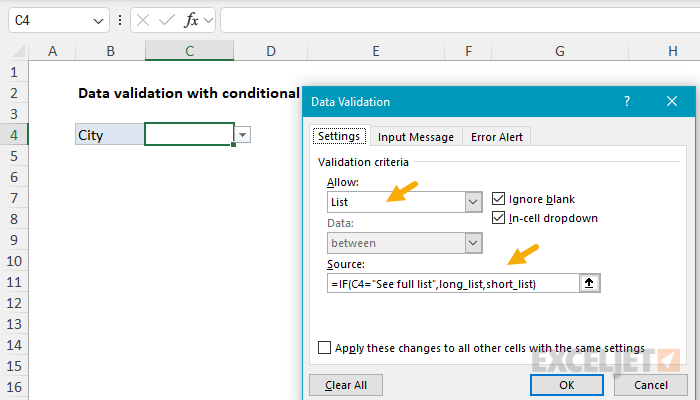
Task: Select column G header
Action: (x=560, y=51)
